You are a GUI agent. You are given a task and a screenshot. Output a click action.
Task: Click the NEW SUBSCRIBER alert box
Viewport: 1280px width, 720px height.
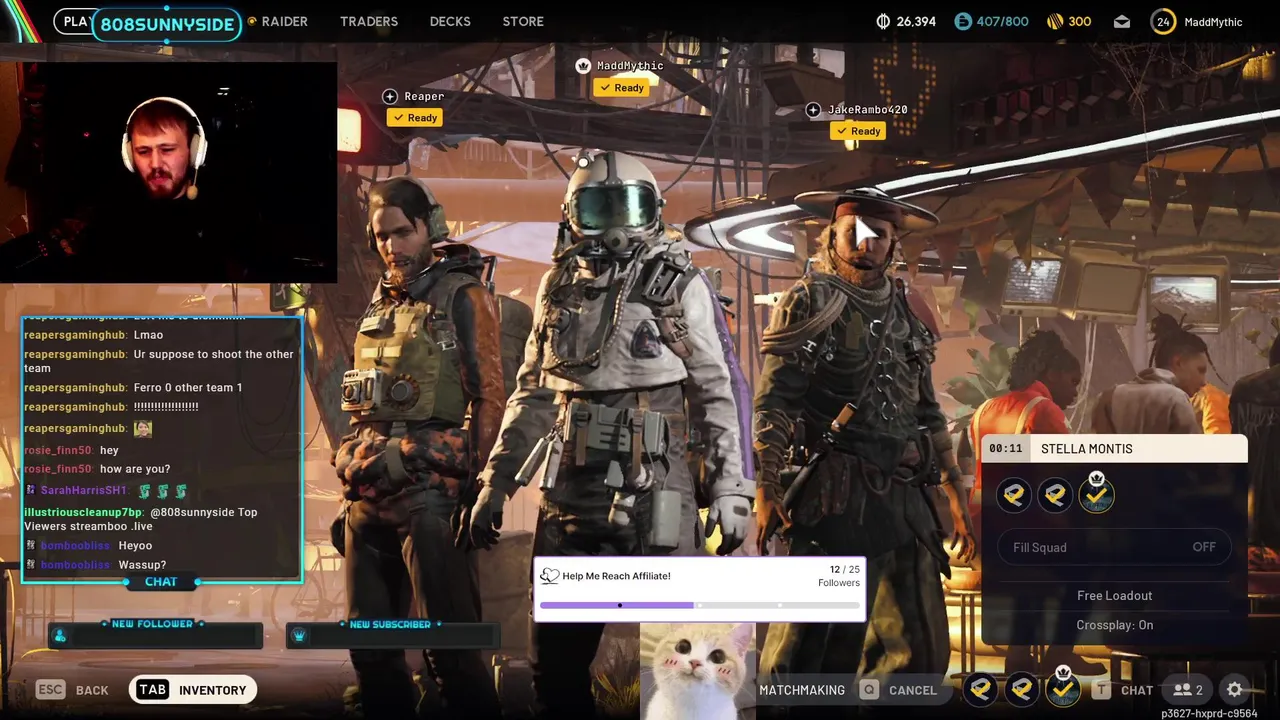click(x=392, y=634)
